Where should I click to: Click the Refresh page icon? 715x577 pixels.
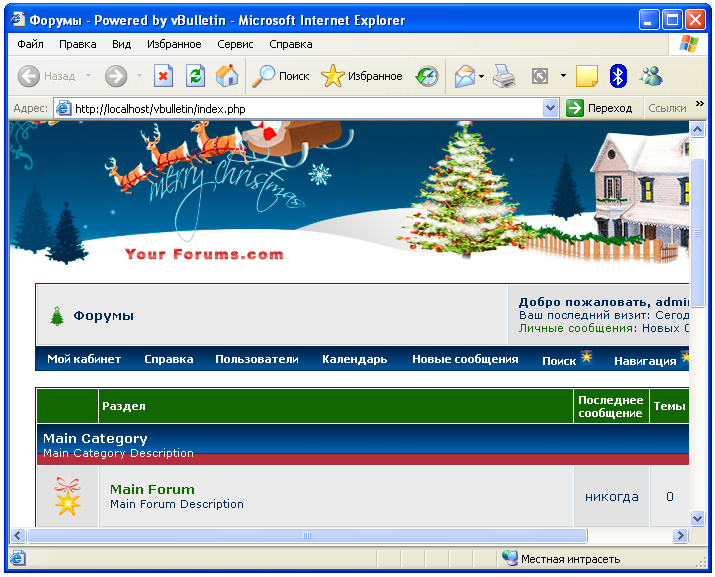(195, 76)
